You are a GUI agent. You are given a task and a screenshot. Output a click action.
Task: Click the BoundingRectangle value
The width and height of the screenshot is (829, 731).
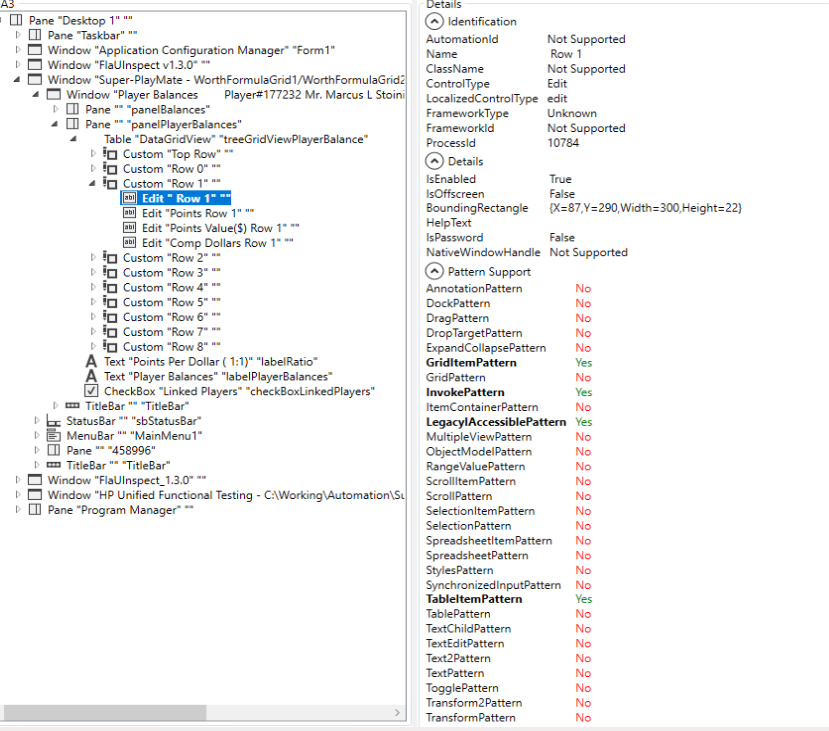point(645,208)
